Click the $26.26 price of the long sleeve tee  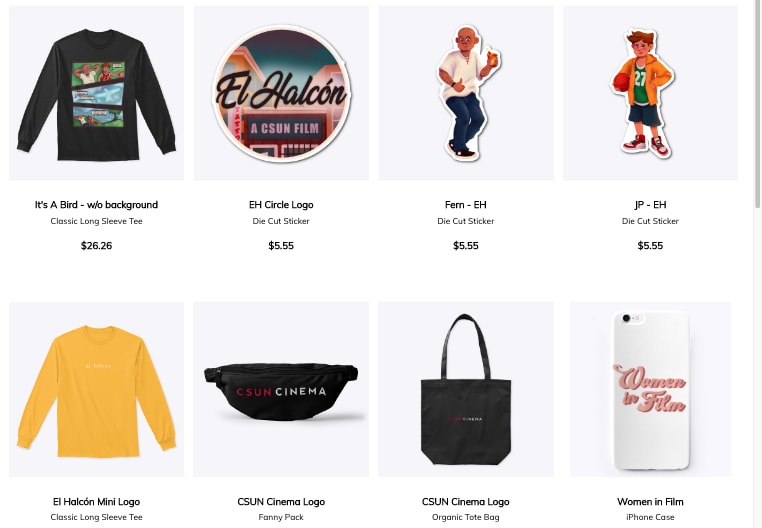click(96, 246)
